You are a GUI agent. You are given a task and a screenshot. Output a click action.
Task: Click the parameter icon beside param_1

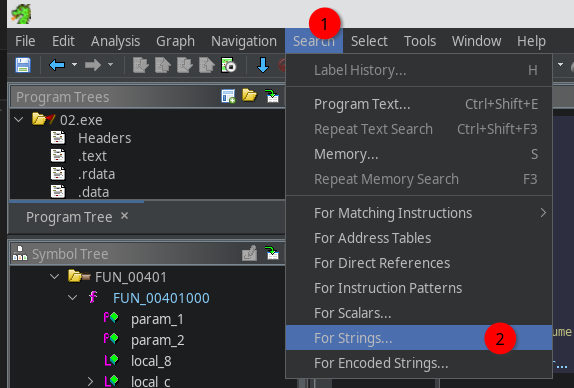pyautogui.click(x=111, y=318)
